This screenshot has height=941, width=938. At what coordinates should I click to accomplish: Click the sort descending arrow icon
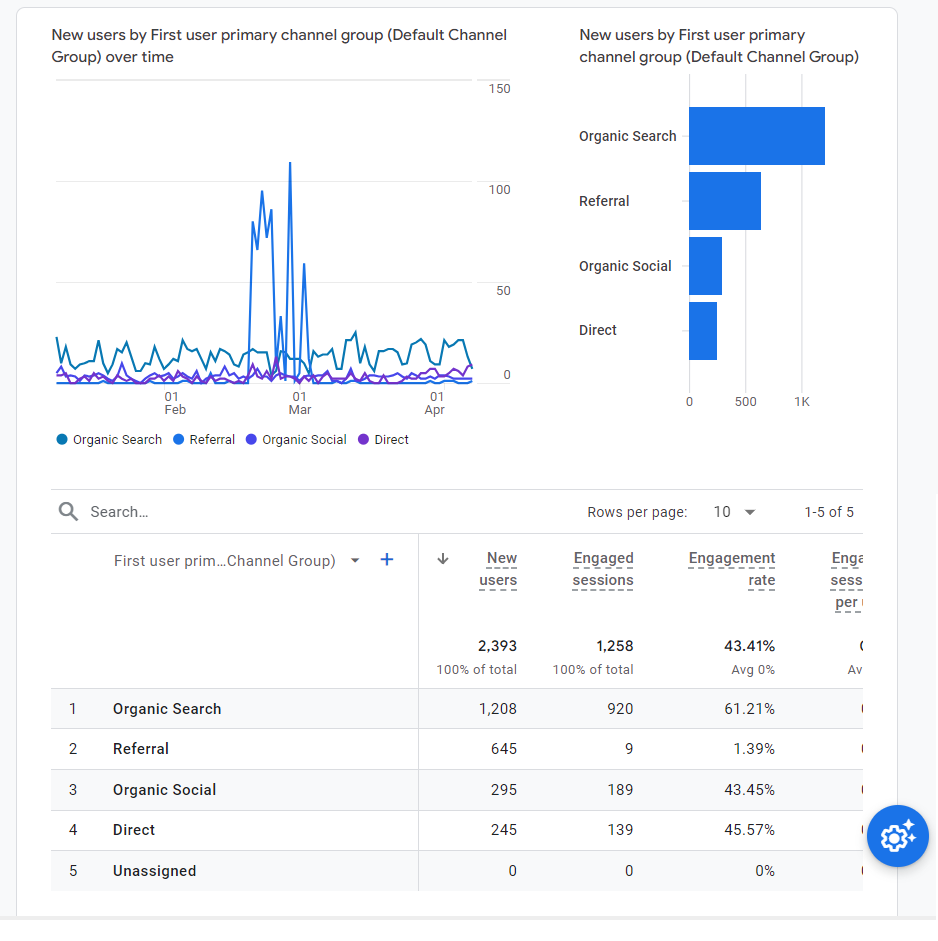coord(443,559)
